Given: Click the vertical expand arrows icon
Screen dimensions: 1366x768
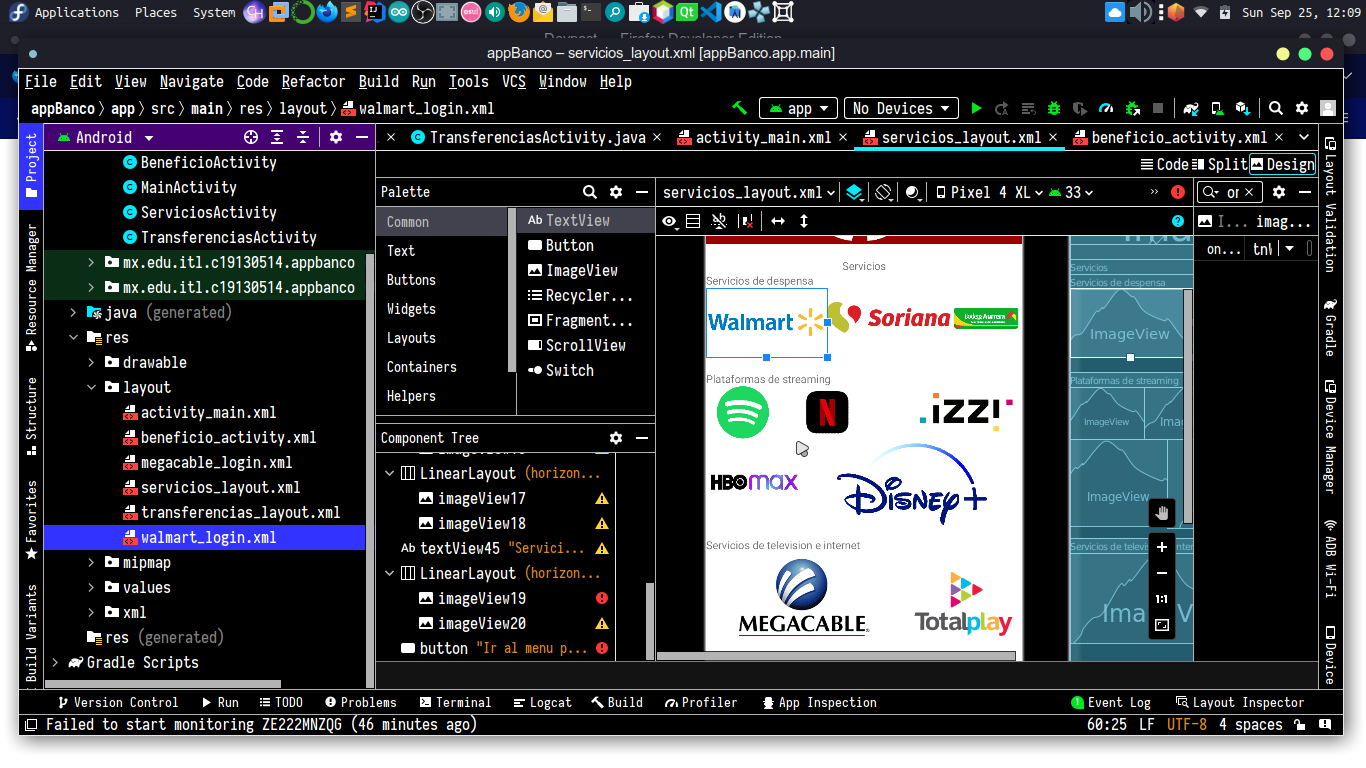Looking at the screenshot, I should pos(804,221).
